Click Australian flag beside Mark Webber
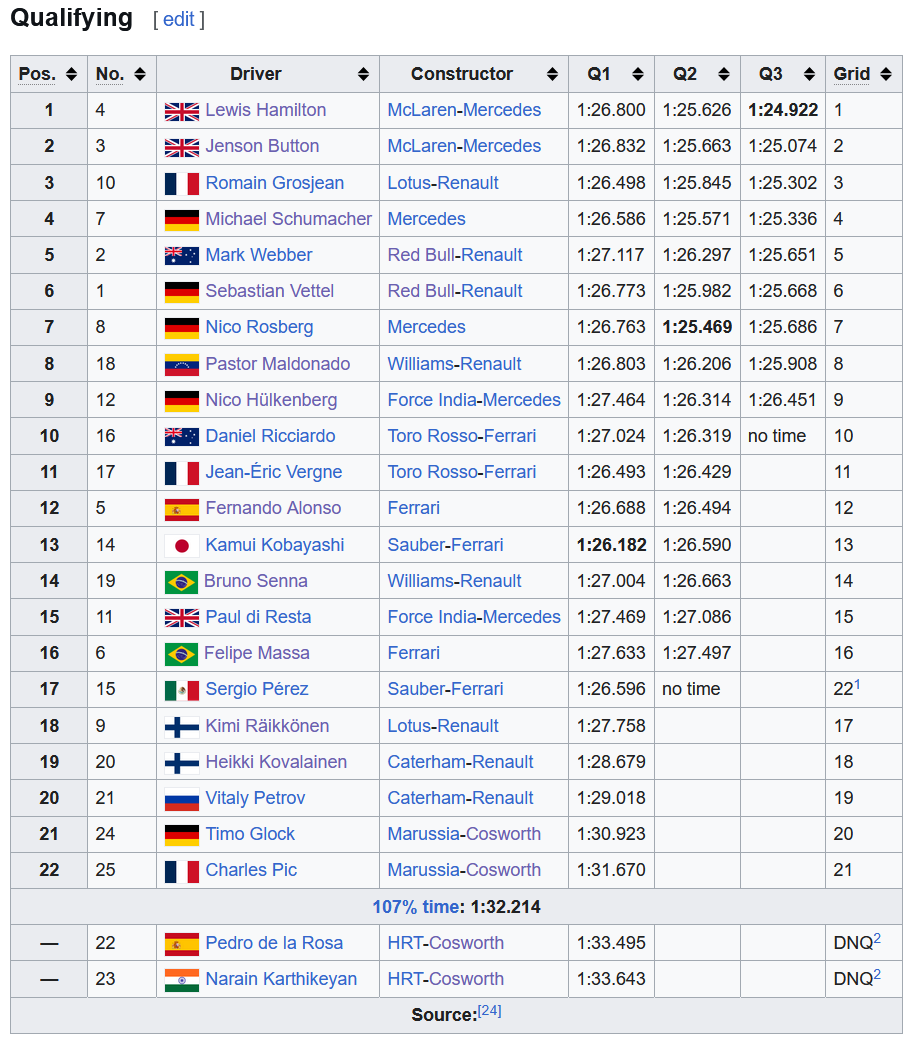 pos(182,256)
